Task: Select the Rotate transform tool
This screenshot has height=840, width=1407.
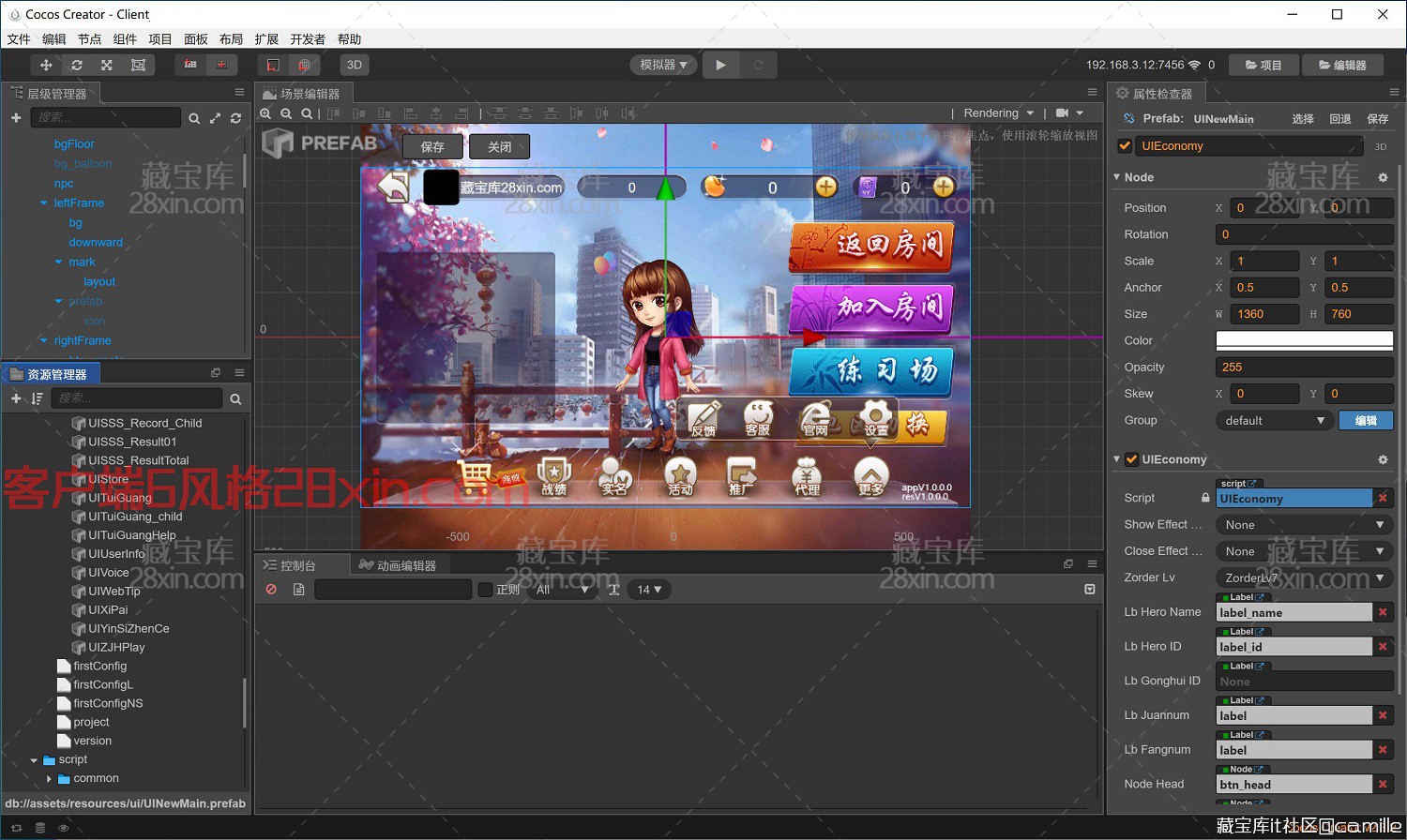Action: 77,65
